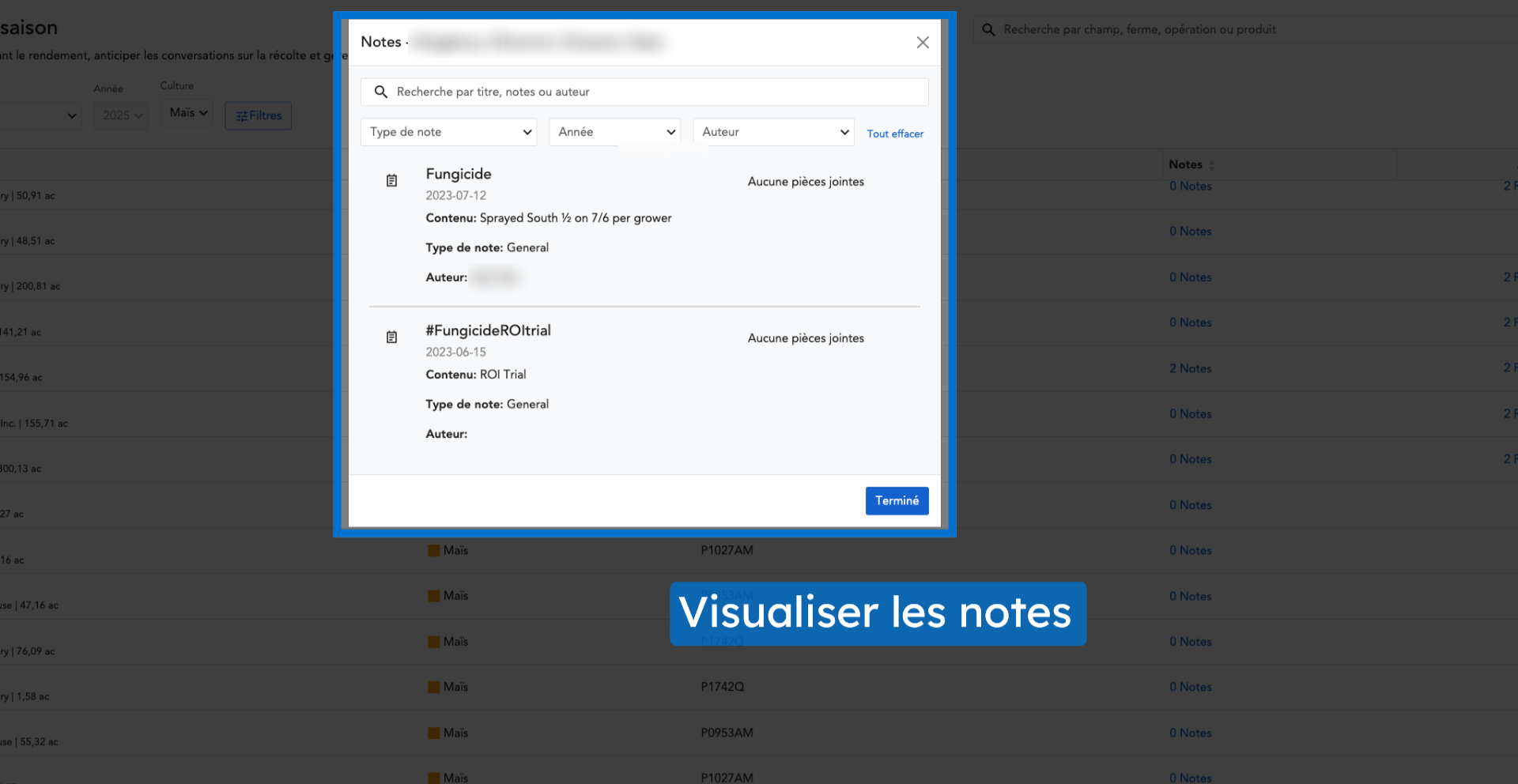Open 0 Notes link for row 50,91 ac

point(1190,186)
